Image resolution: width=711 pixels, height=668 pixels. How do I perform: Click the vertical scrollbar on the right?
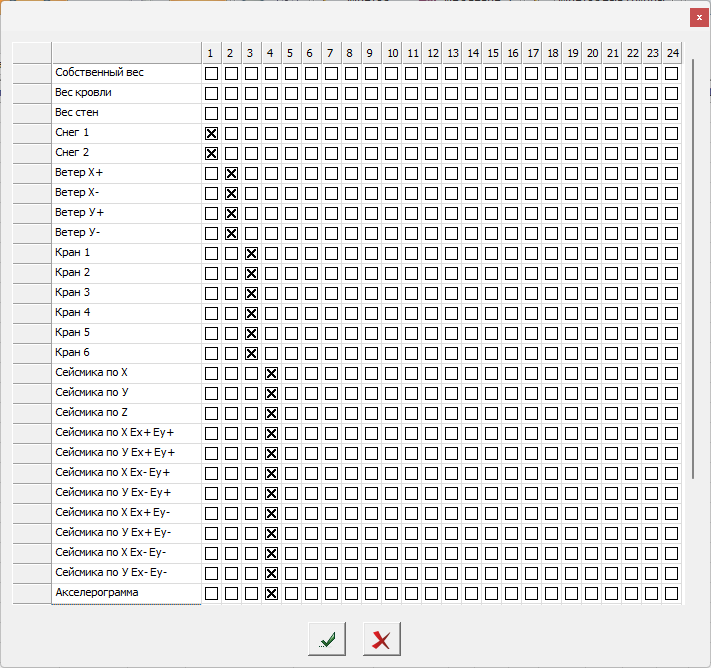click(x=693, y=270)
